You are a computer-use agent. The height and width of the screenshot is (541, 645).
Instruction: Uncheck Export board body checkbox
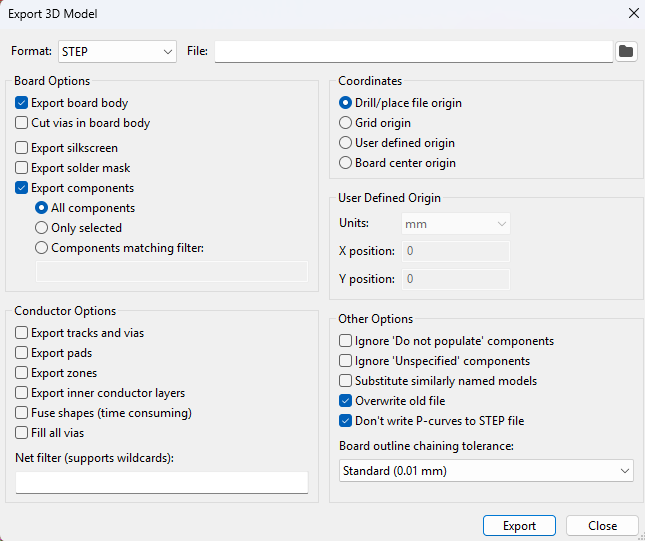point(22,103)
